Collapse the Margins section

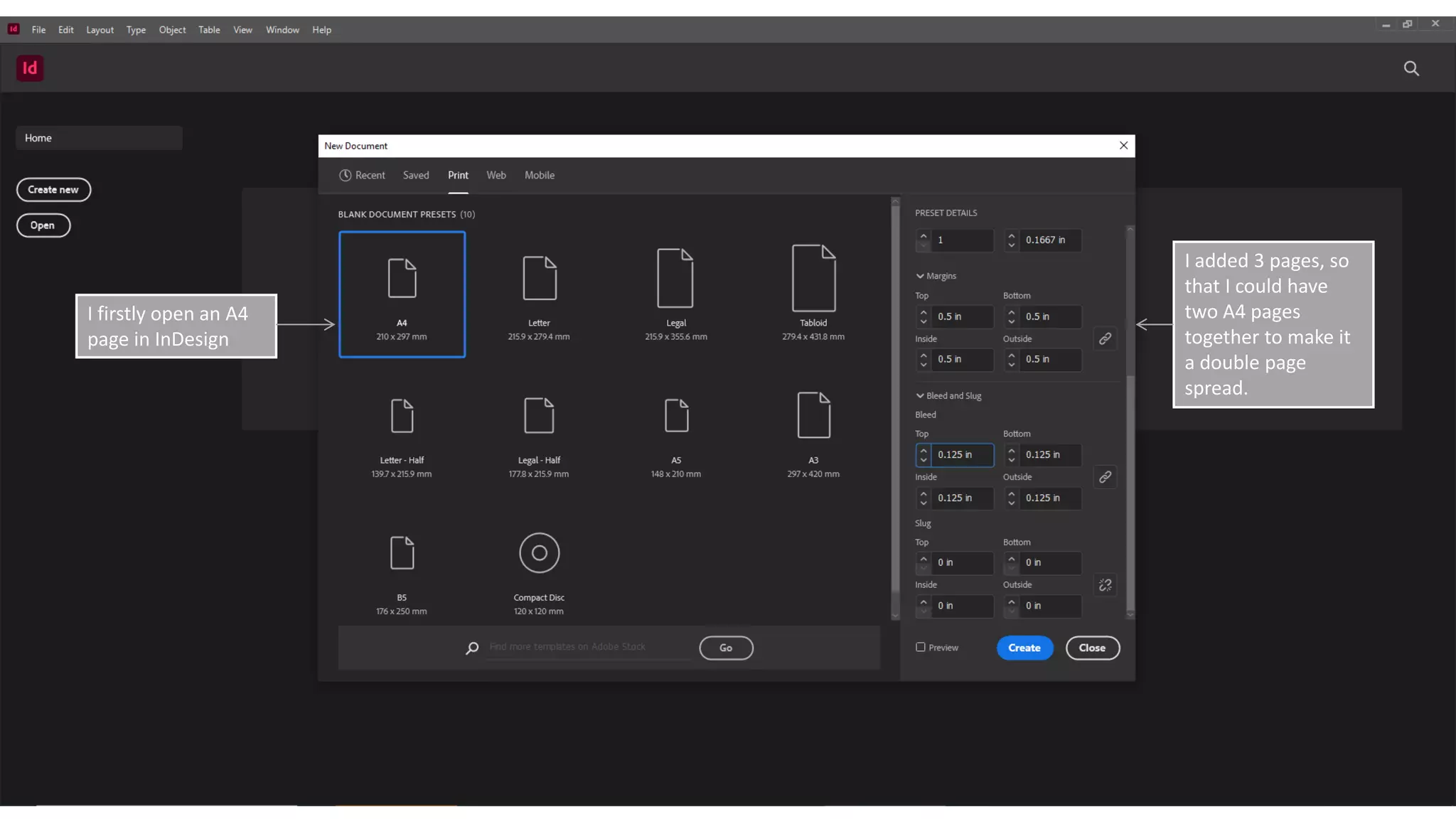tap(920, 276)
